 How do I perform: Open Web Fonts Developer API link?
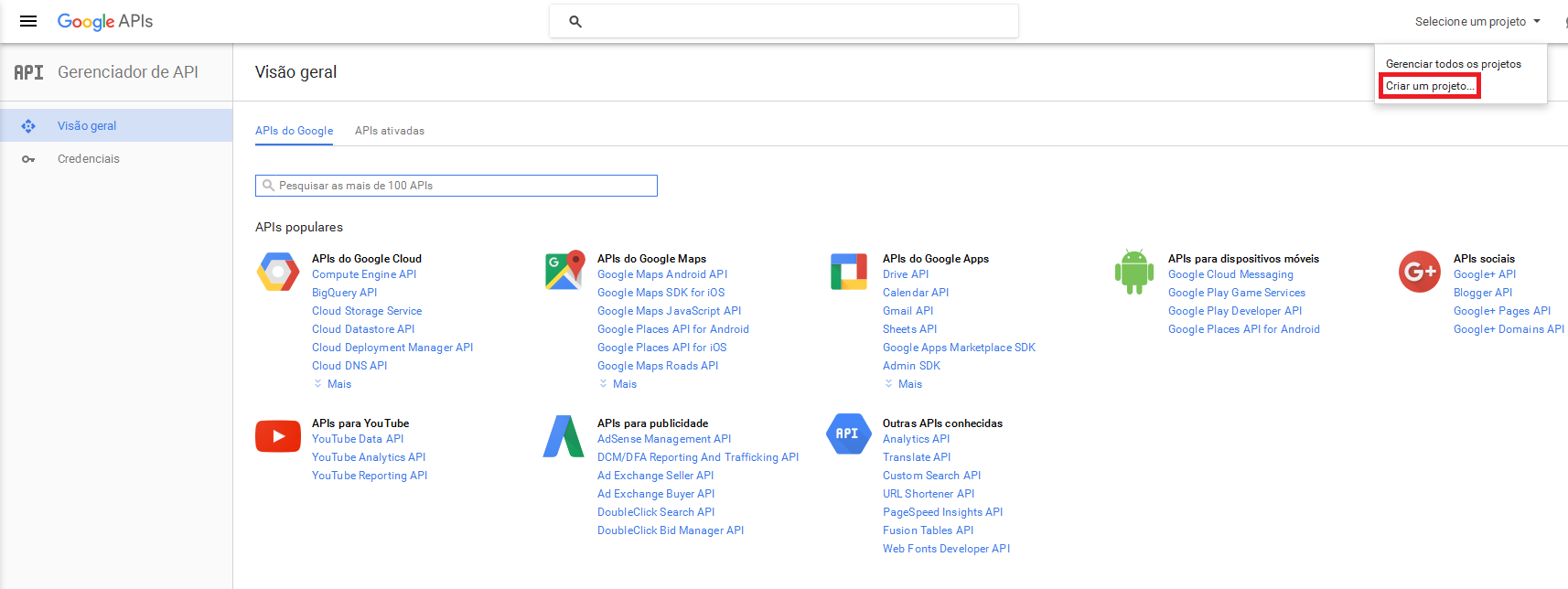pos(947,549)
